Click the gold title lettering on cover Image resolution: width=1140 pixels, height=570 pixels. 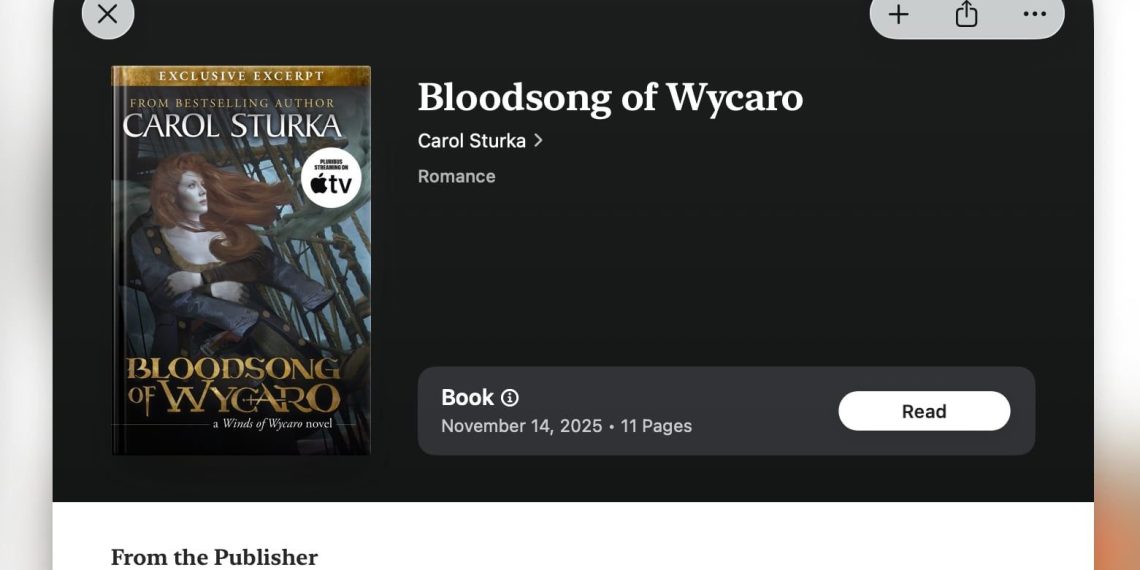(234, 384)
